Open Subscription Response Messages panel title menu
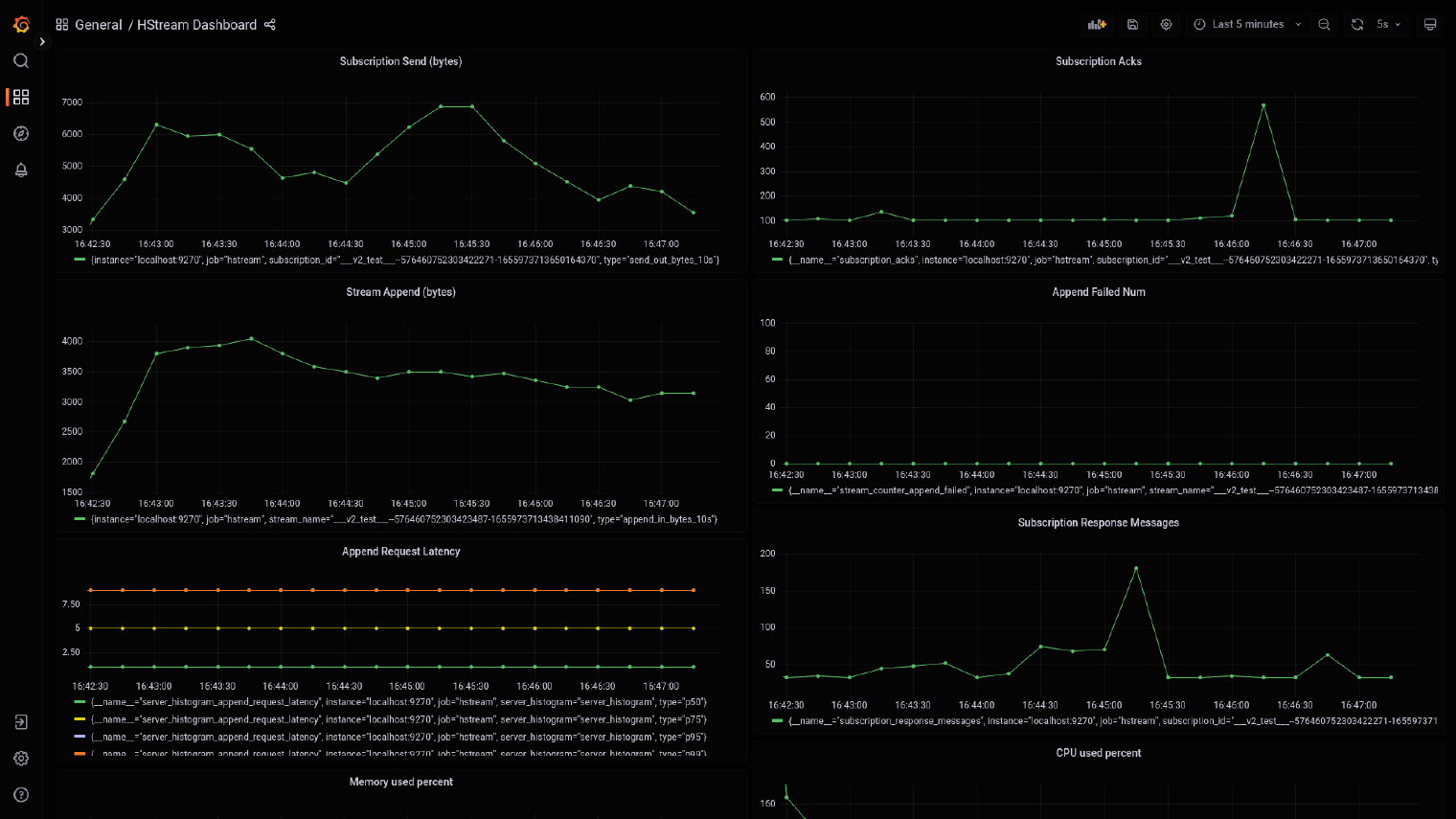Screen dimensions: 1456x819 [x=1098, y=523]
